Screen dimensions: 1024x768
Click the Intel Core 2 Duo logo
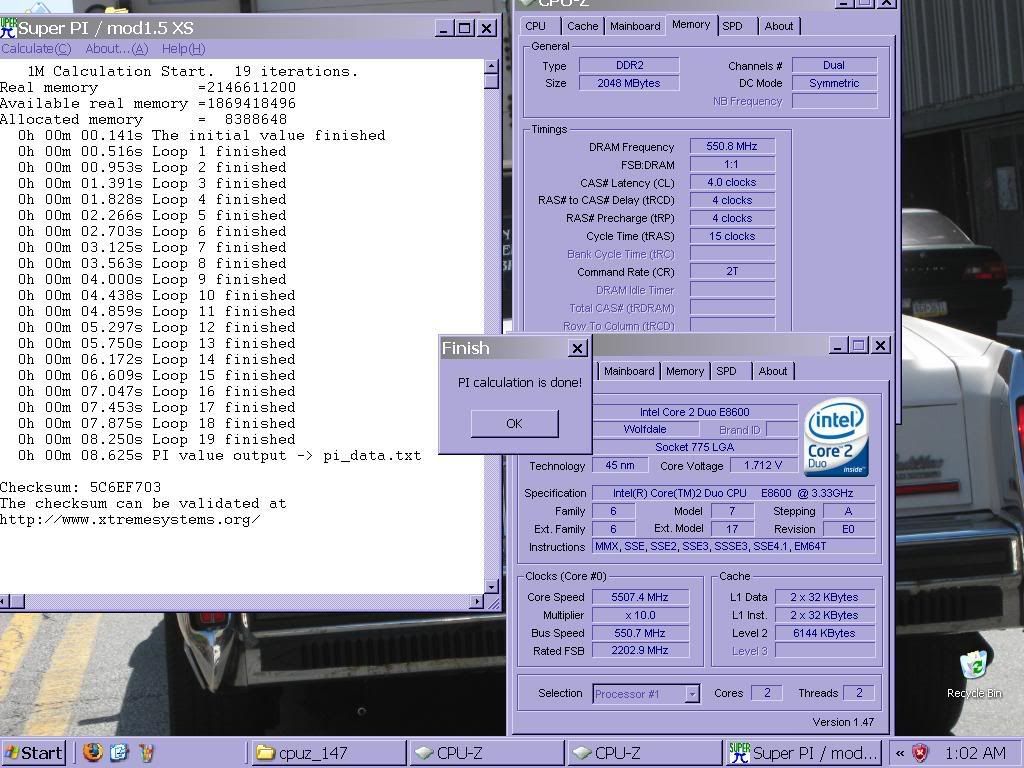[x=836, y=438]
